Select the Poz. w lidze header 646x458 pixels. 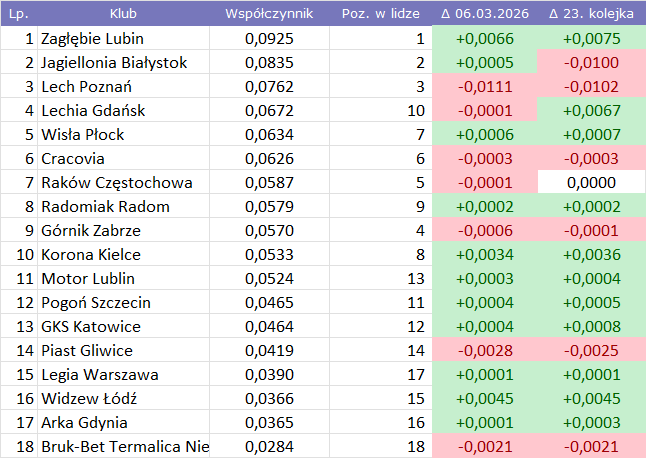378,14
